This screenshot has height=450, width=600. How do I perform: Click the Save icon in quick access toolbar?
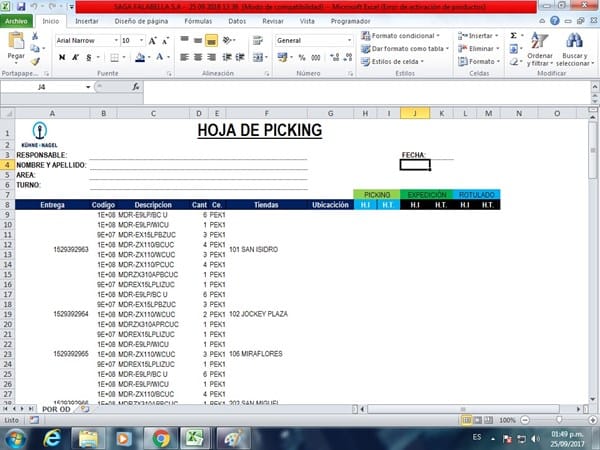[21, 6]
